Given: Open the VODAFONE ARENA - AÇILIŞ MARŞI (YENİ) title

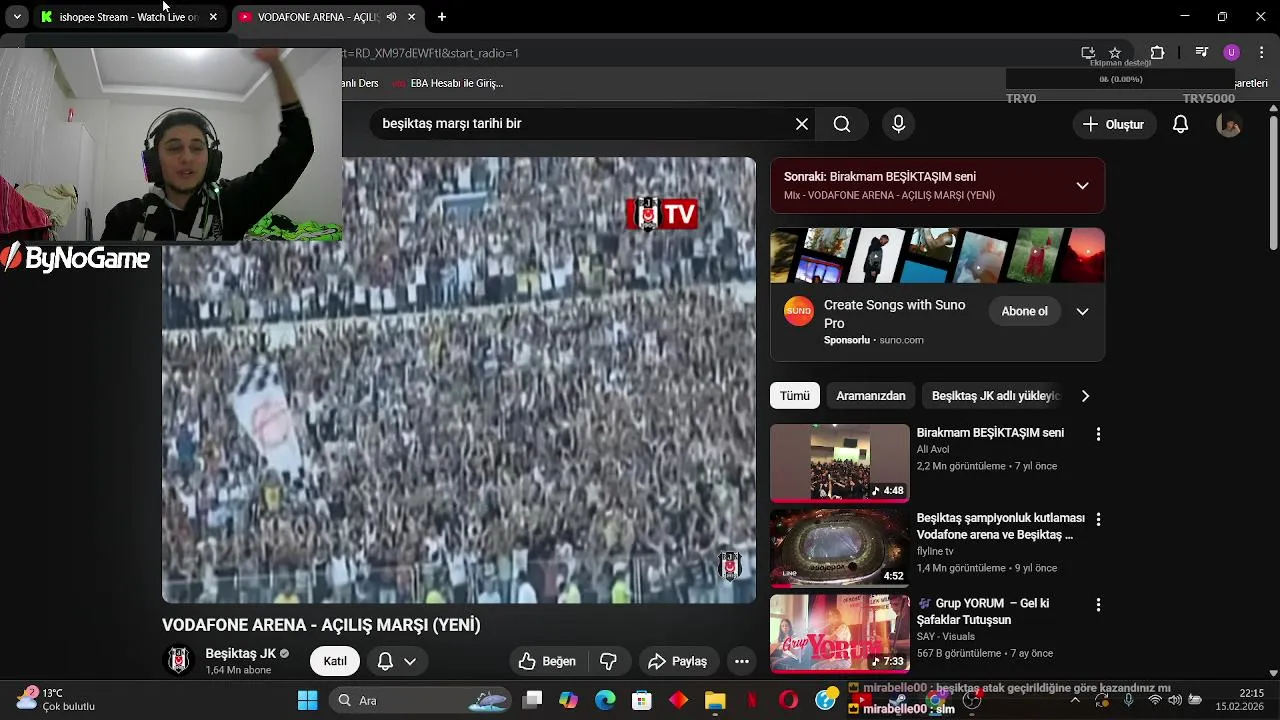Looking at the screenshot, I should 321,625.
